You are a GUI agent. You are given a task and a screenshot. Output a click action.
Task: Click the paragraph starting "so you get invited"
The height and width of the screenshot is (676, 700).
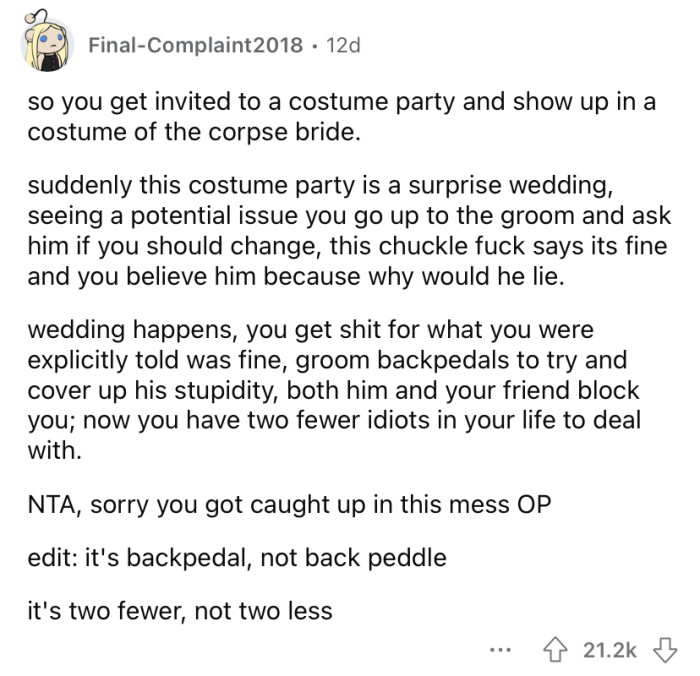[340, 118]
